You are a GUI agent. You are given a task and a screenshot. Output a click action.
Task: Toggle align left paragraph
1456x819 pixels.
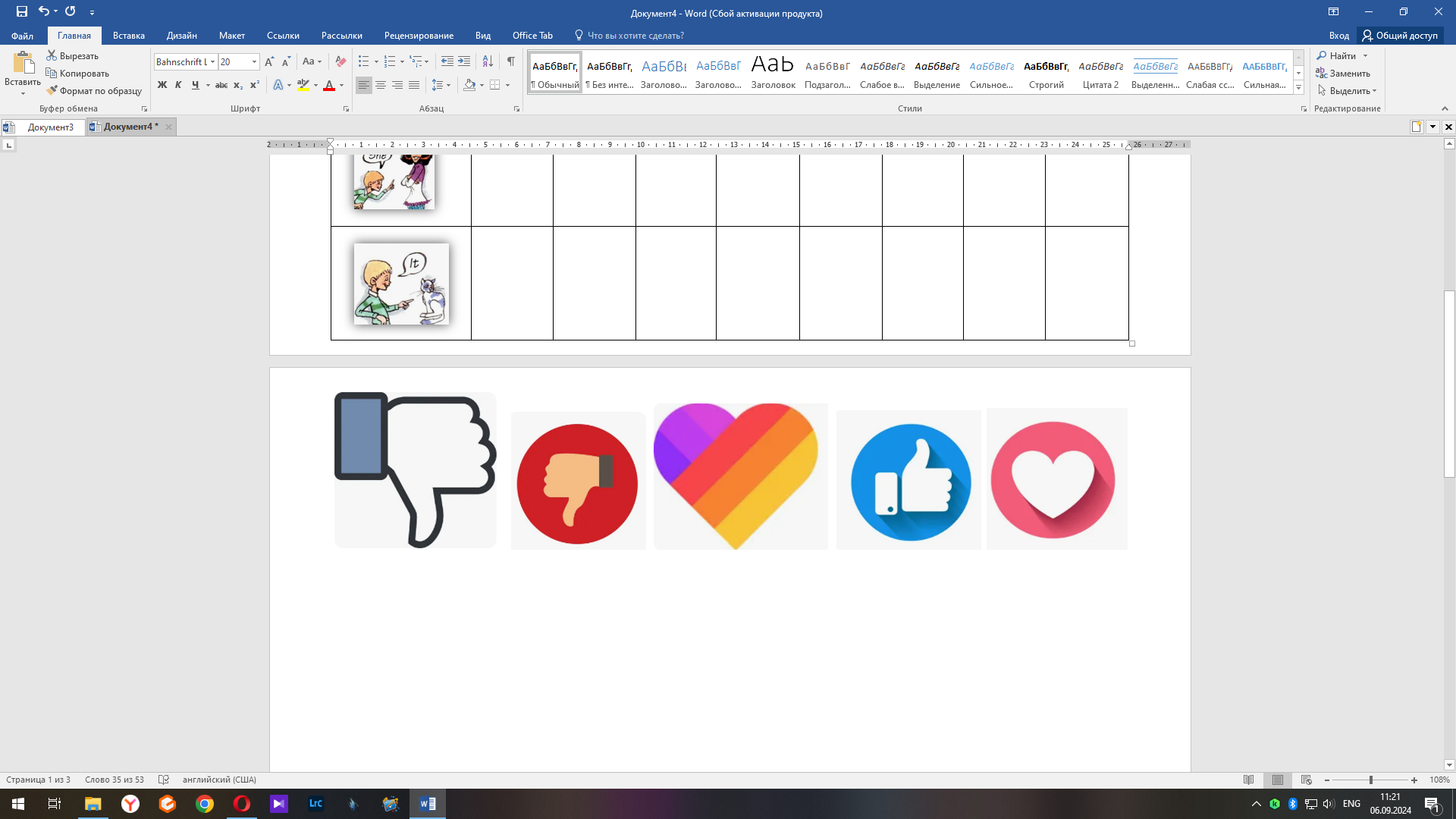click(364, 85)
